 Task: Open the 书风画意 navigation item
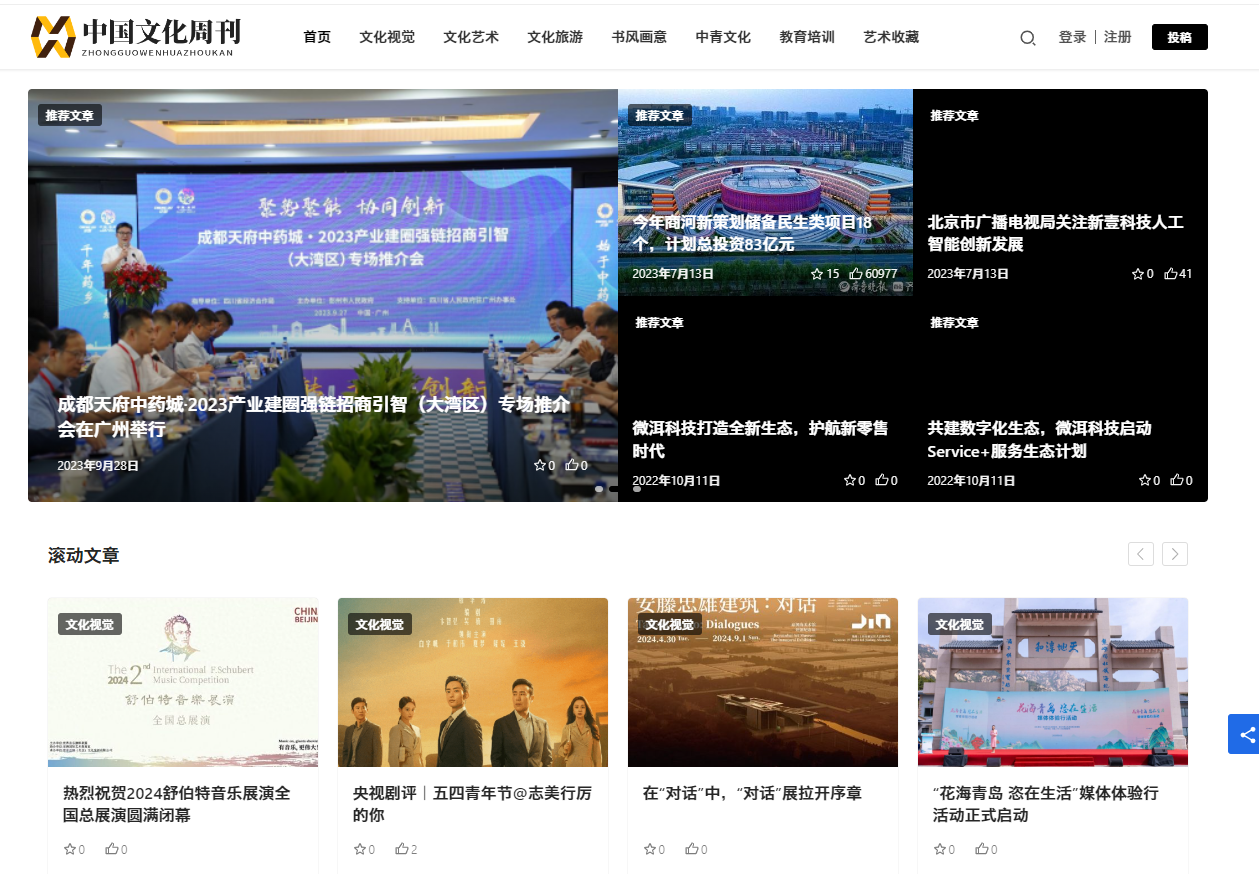click(x=639, y=37)
